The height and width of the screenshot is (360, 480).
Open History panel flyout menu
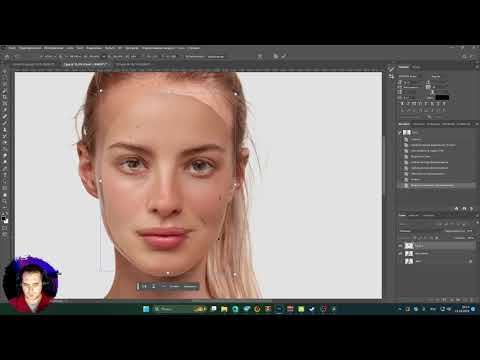477,124
